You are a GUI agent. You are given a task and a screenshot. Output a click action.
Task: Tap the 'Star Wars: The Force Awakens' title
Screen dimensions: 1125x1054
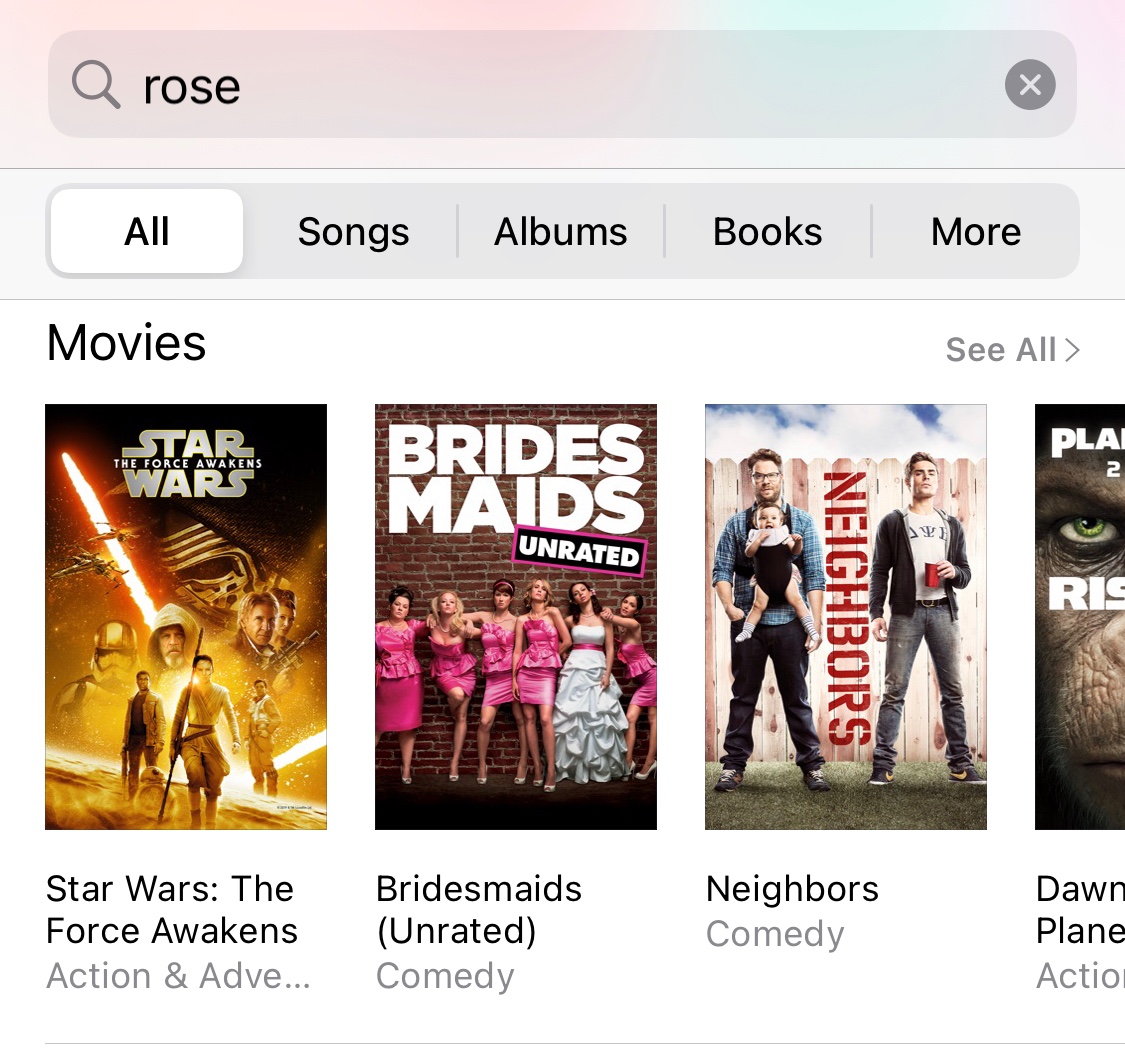click(x=171, y=909)
